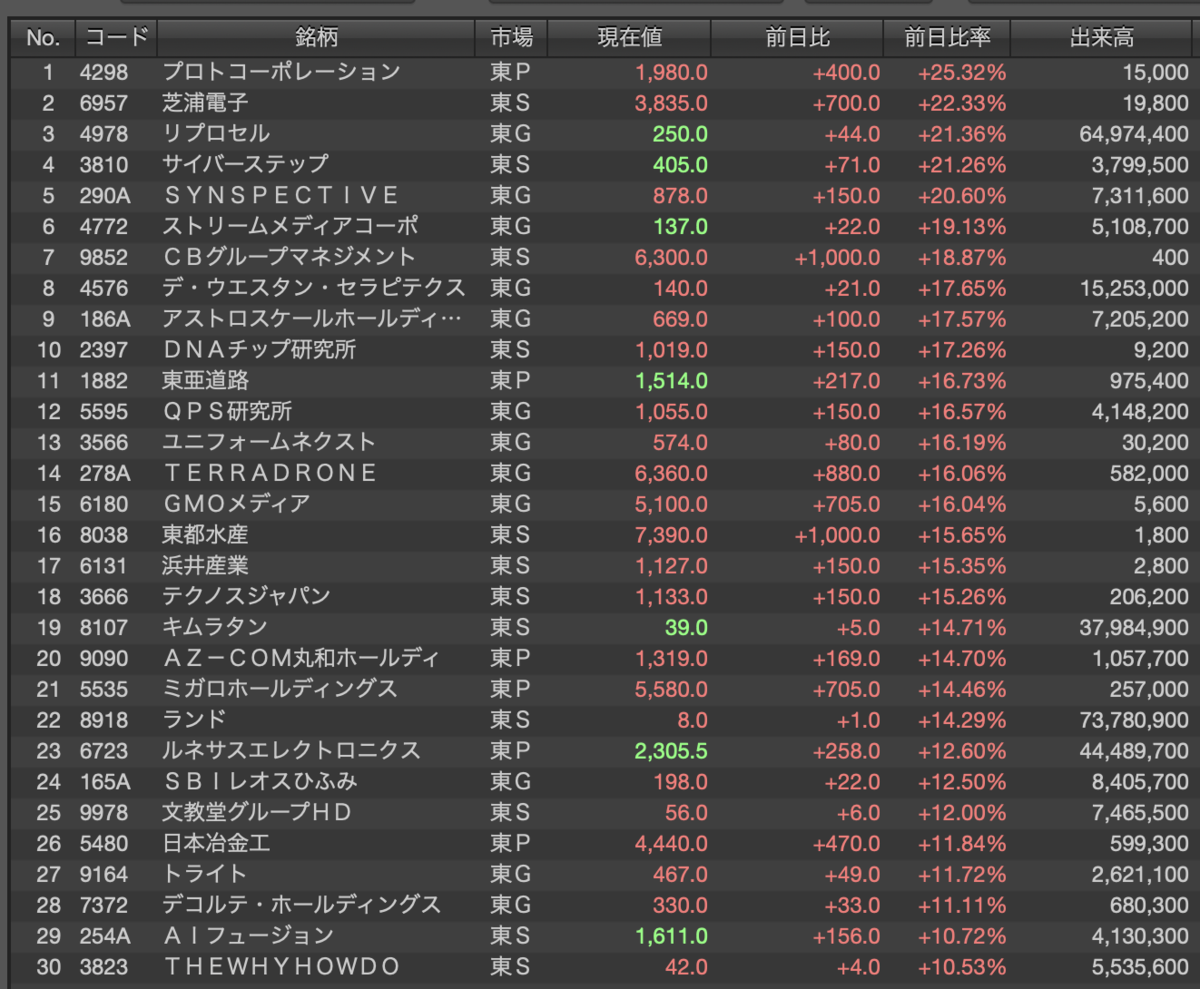Sort by the 銘柄 column header
This screenshot has width=1200, height=989.
316,38
